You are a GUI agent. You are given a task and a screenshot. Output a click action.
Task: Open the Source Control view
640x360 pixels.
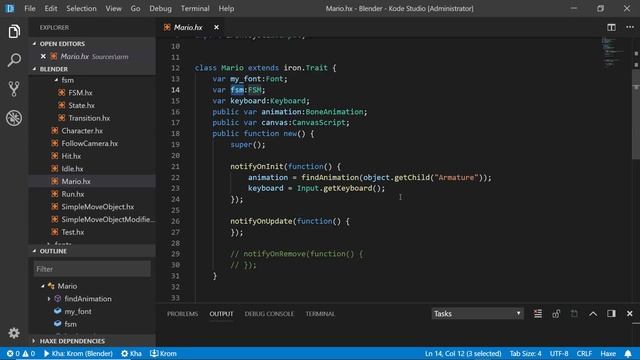[x=14, y=89]
